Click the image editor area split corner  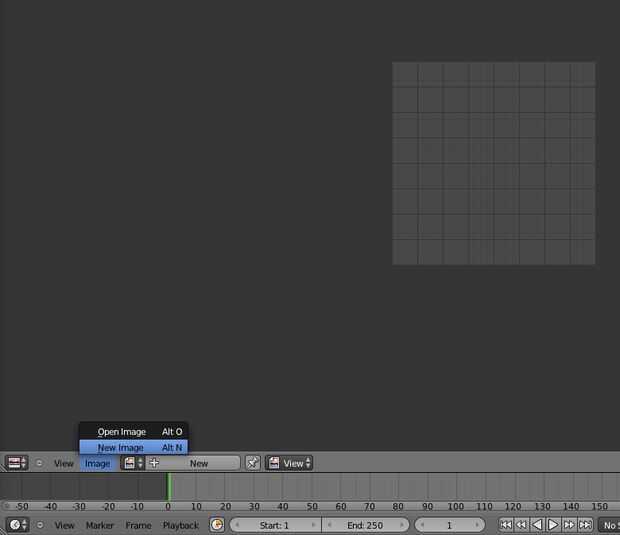point(3,468)
